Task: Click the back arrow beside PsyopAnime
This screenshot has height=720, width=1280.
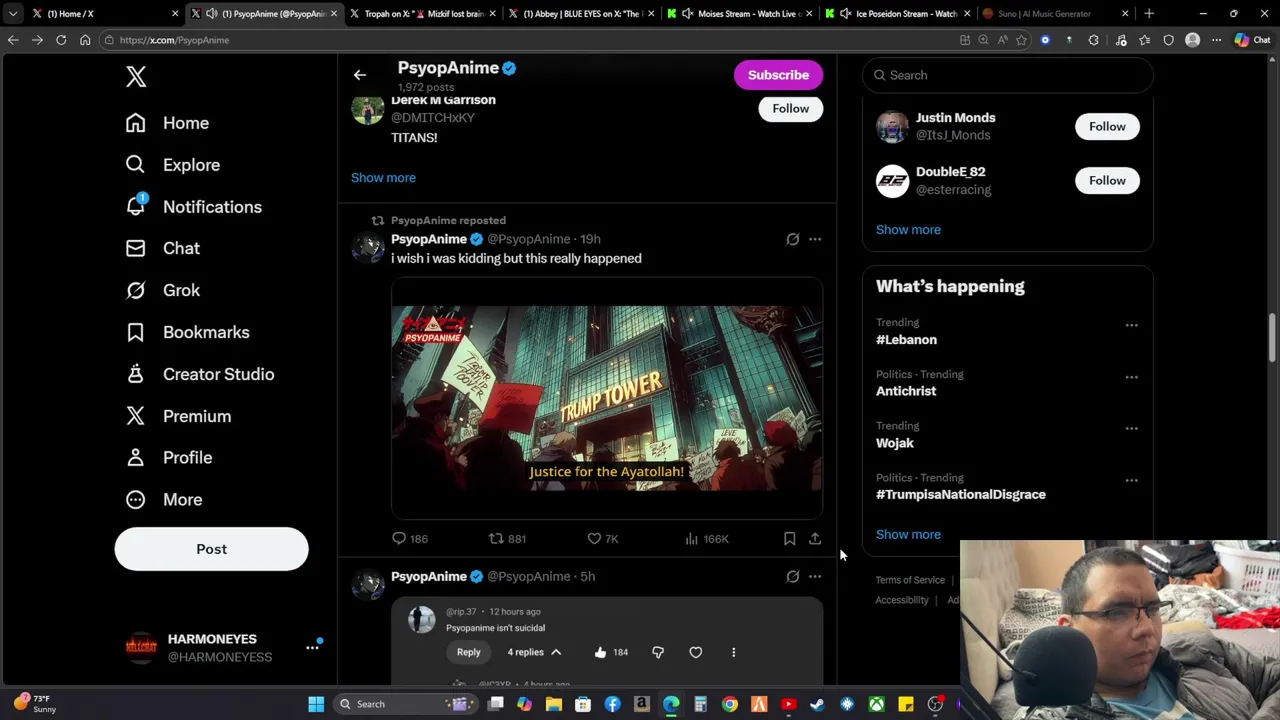Action: point(360,75)
